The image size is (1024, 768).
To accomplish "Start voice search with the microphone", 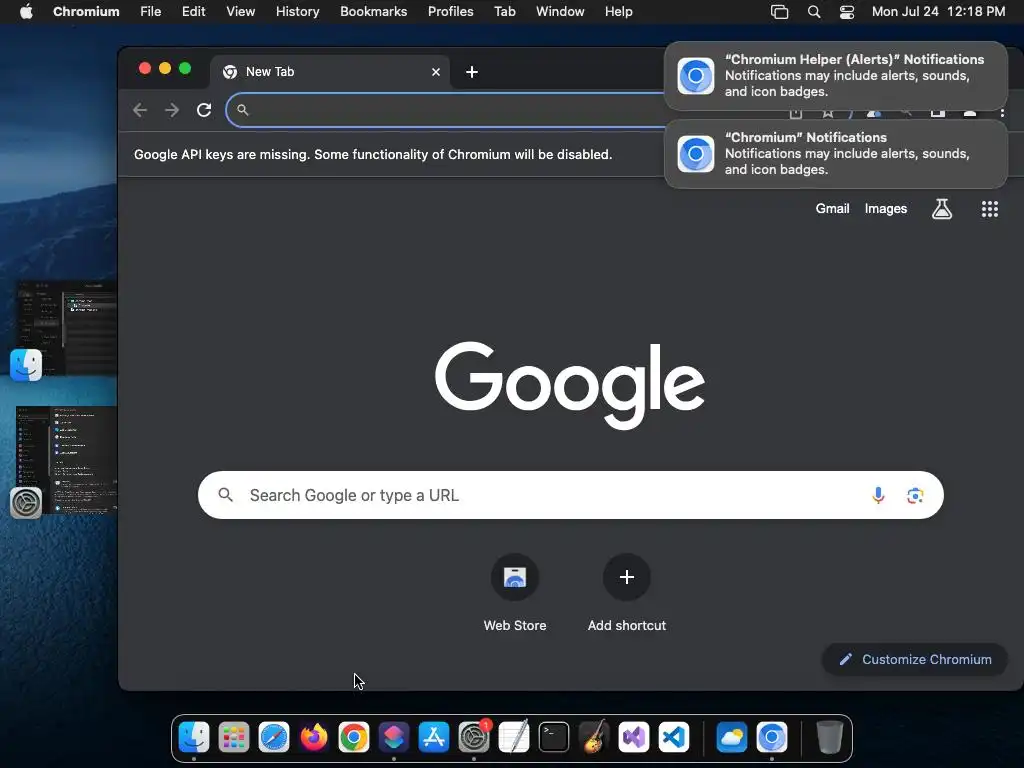I will click(878, 495).
